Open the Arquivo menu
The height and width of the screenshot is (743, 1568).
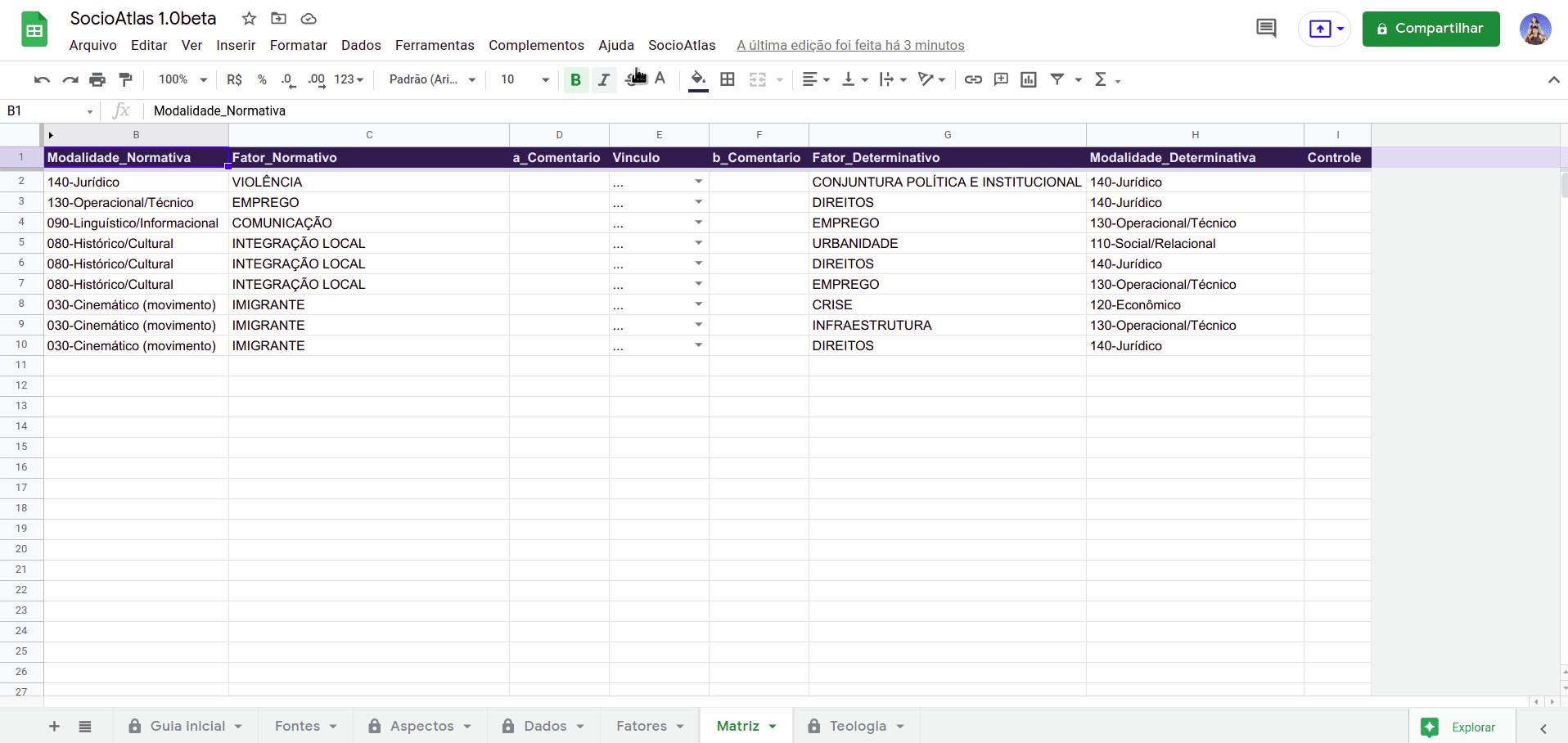point(93,45)
